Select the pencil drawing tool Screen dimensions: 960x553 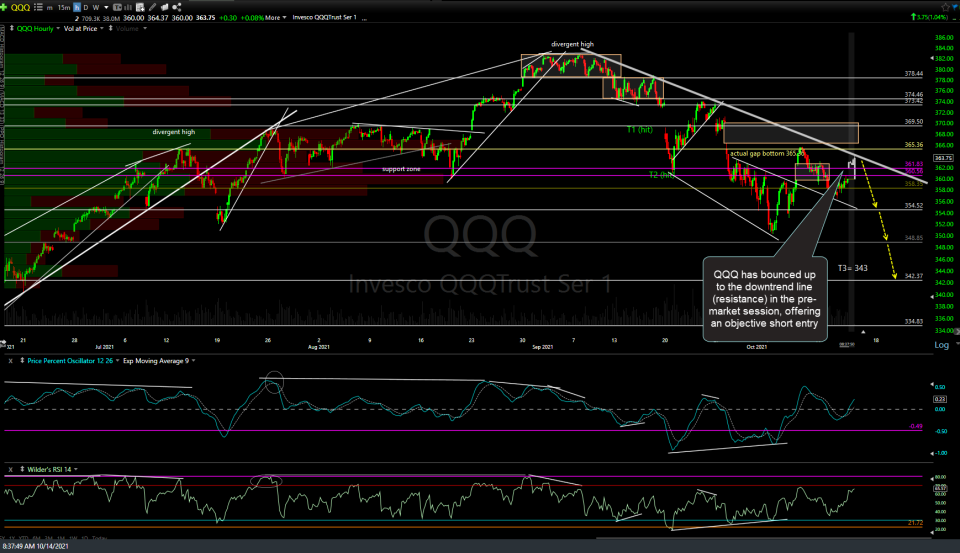[152, 7]
